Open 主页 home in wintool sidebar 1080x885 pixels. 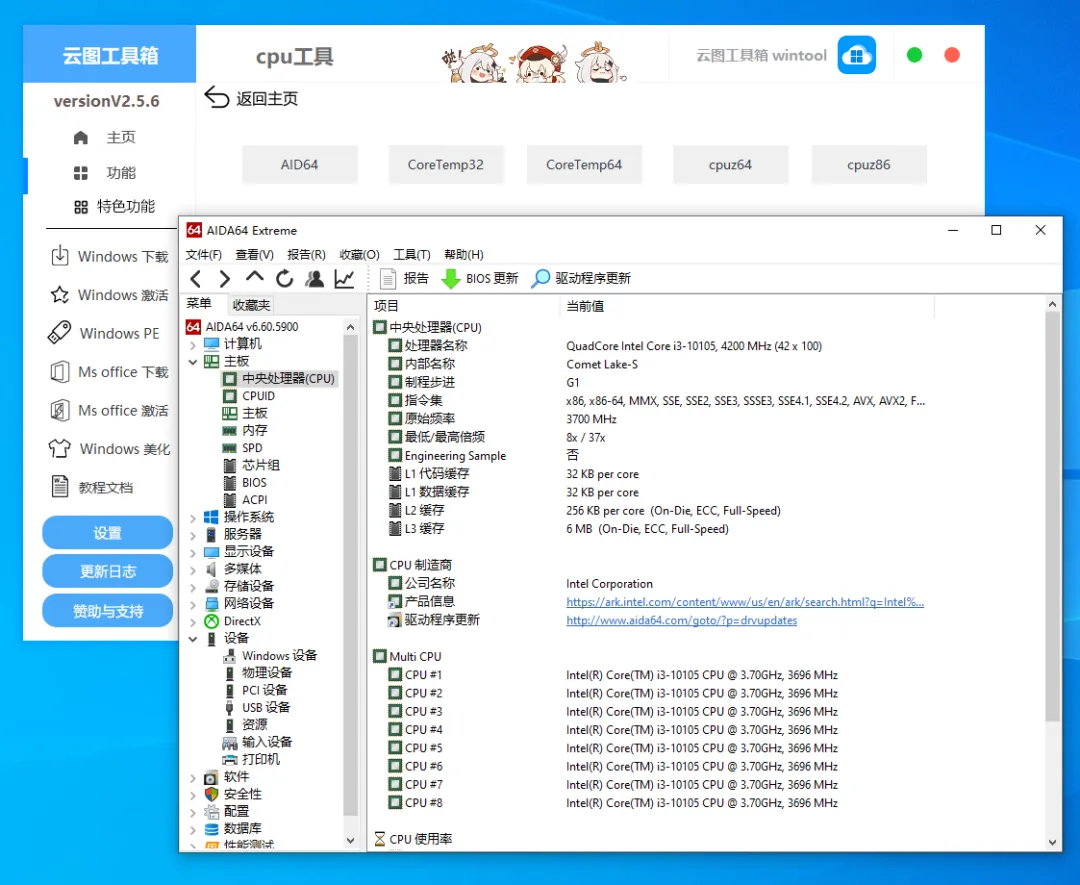pyautogui.click(x=105, y=137)
